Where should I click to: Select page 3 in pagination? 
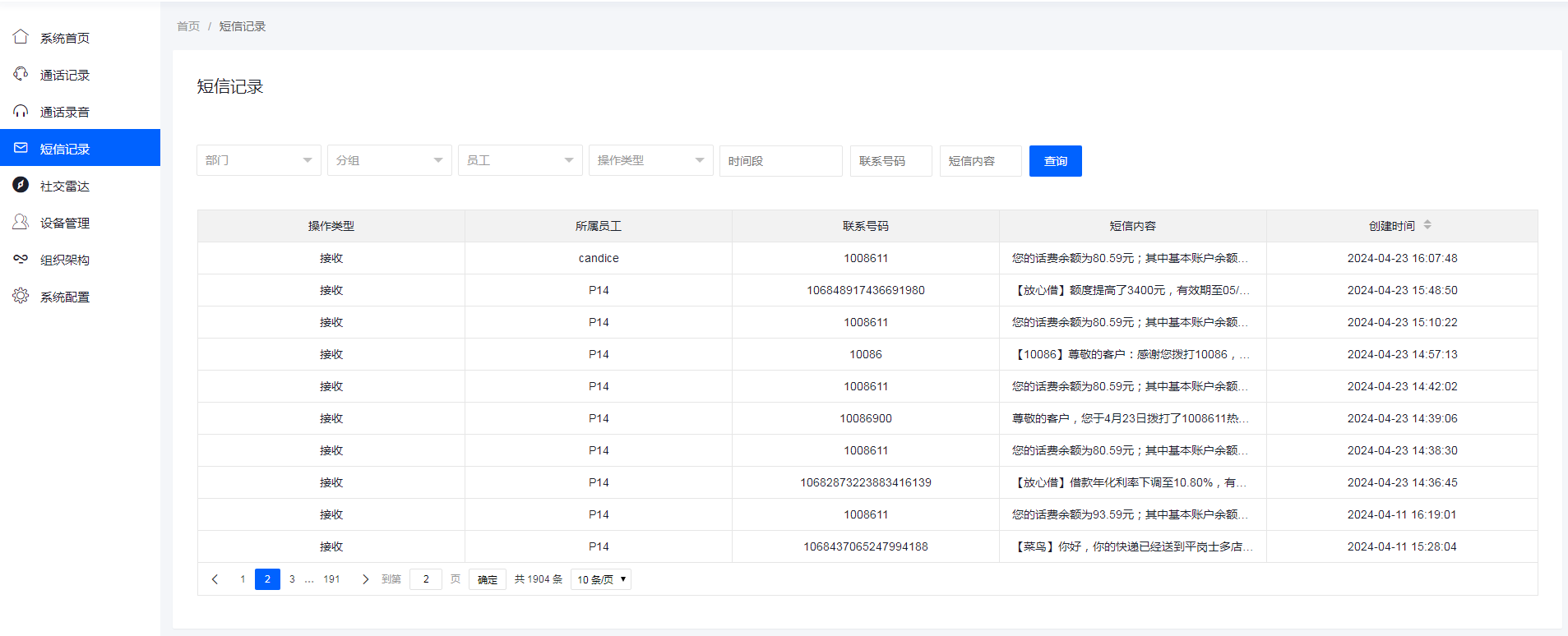click(x=292, y=579)
